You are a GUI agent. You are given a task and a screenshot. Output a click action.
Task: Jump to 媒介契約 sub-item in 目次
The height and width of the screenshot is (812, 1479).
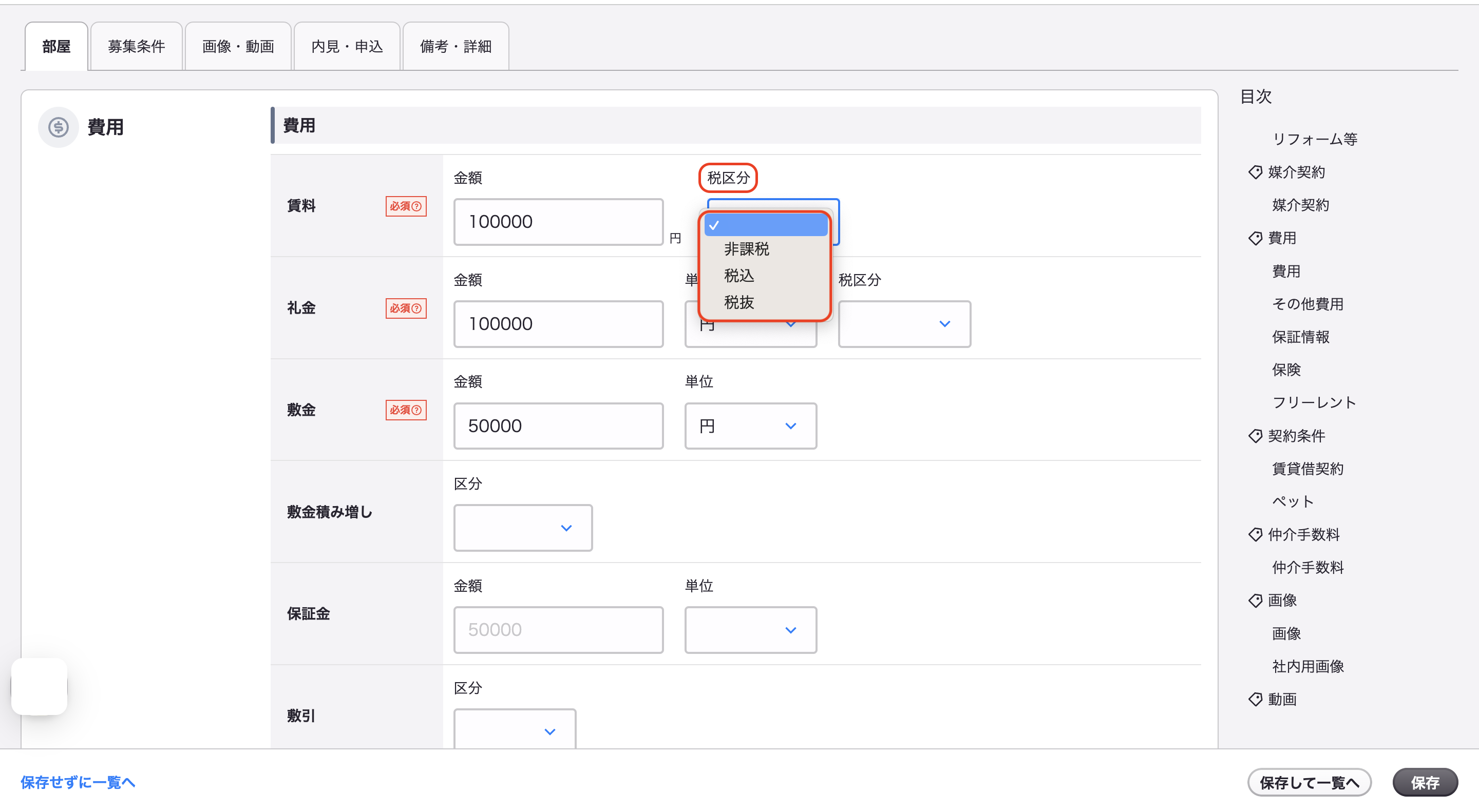[1300, 205]
